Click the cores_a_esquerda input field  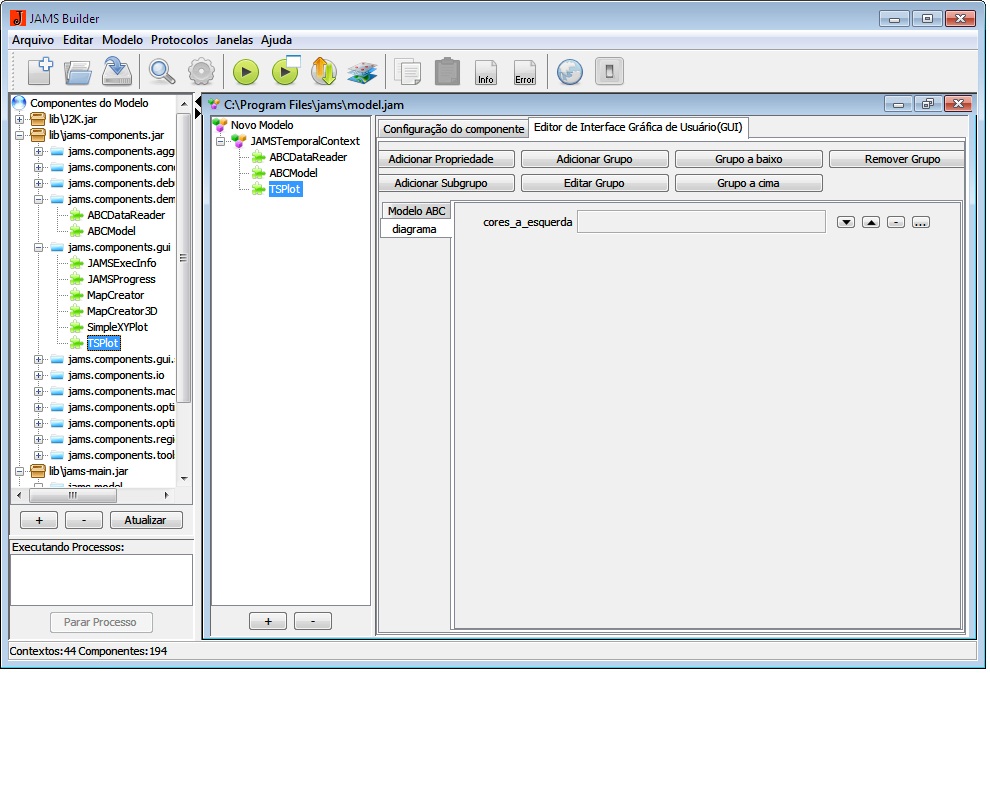click(x=701, y=222)
